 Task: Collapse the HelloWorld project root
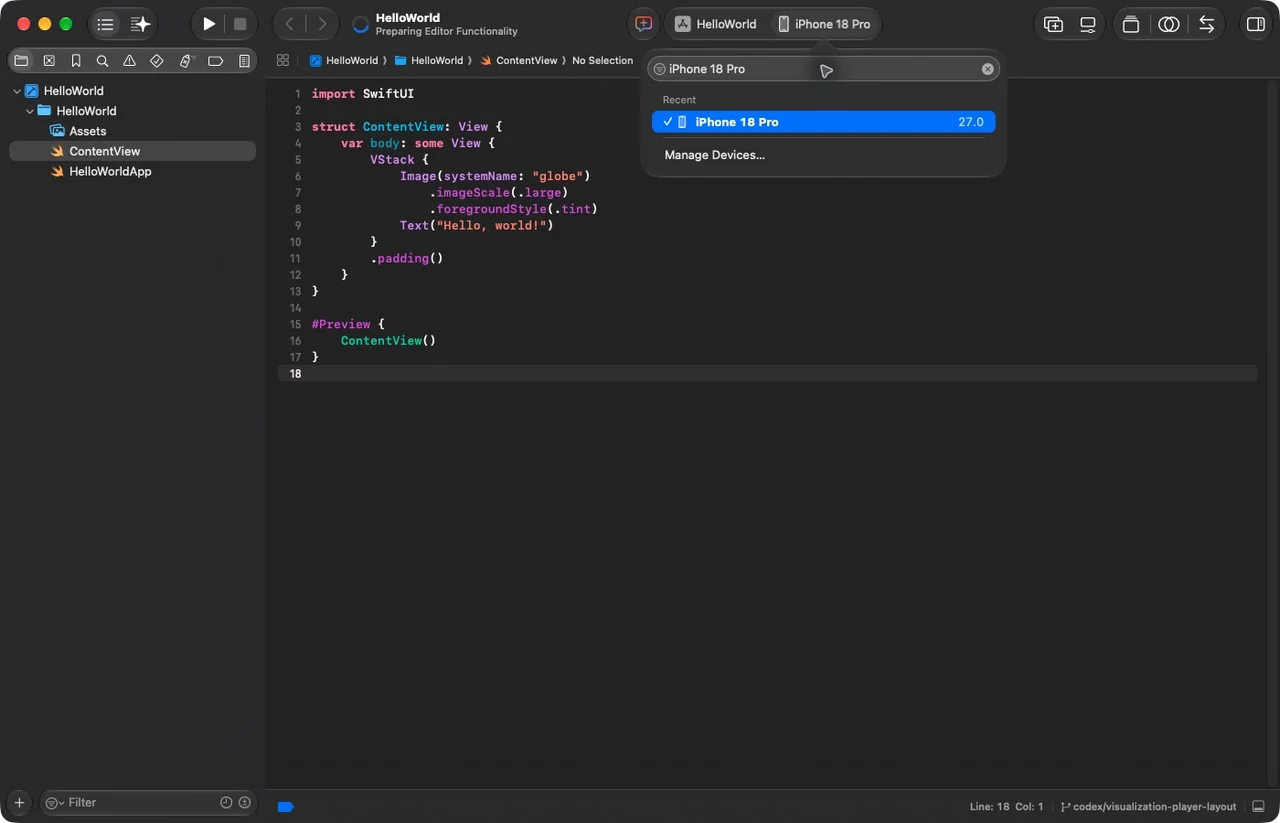[x=17, y=91]
